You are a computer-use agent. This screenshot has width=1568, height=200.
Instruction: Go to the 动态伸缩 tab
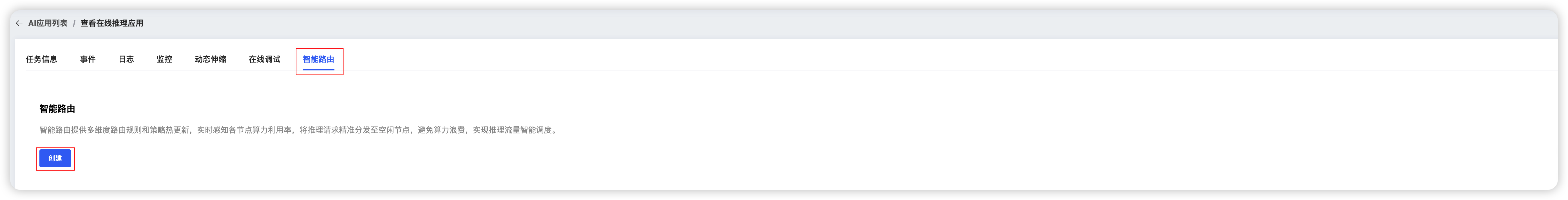(x=210, y=59)
